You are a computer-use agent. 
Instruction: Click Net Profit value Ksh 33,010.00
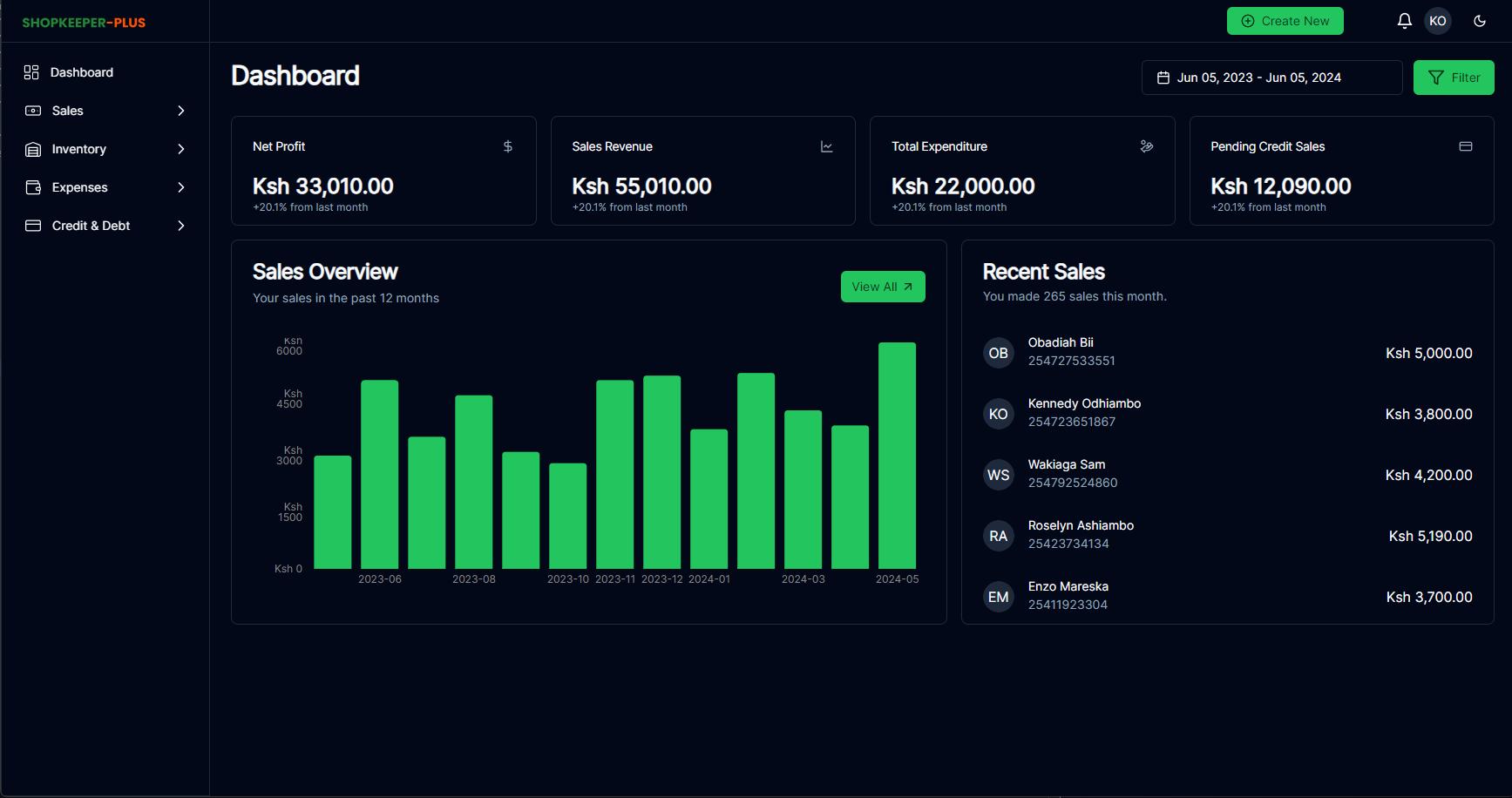click(323, 186)
